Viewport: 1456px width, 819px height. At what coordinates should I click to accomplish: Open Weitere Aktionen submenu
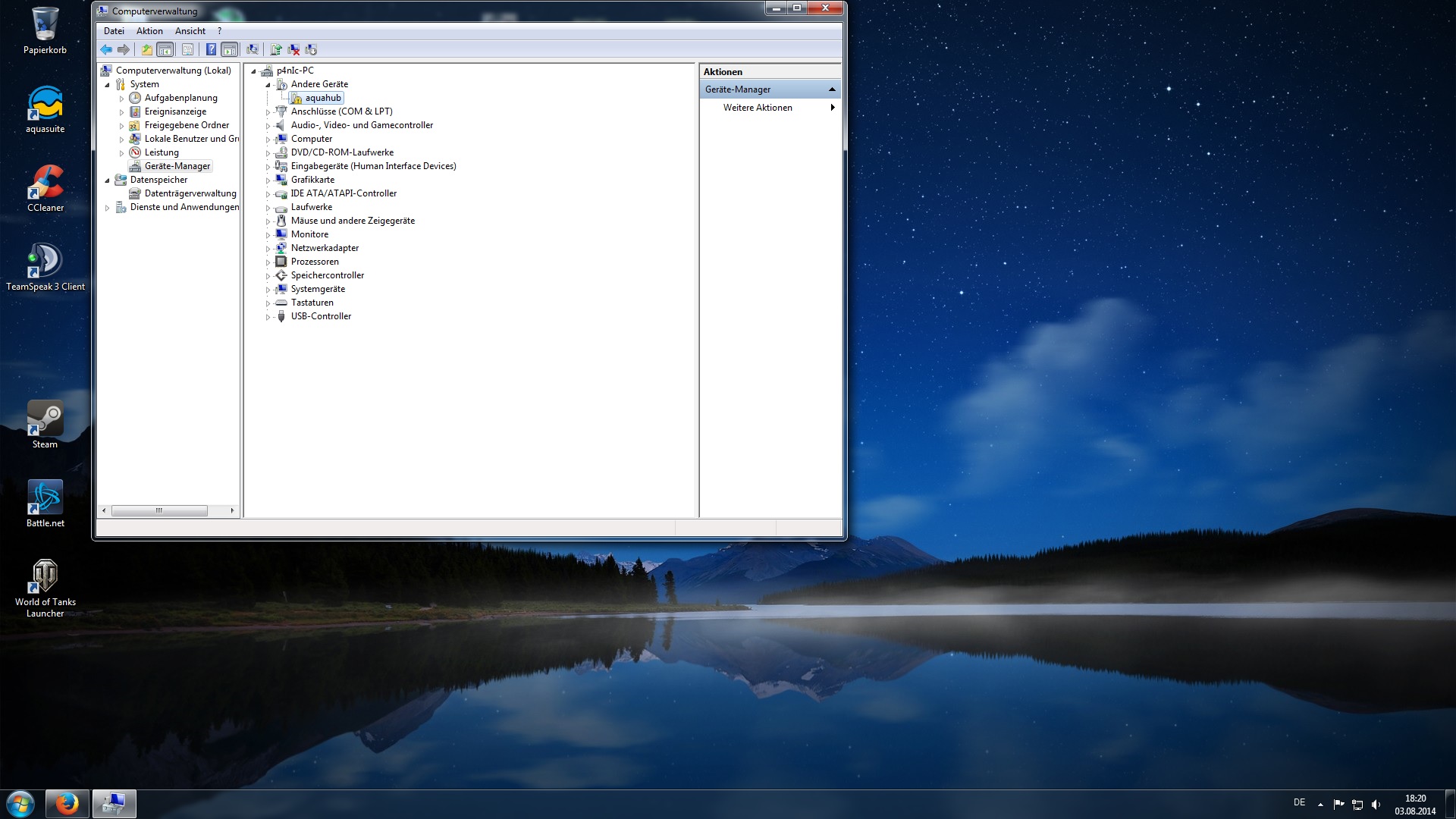click(x=758, y=108)
